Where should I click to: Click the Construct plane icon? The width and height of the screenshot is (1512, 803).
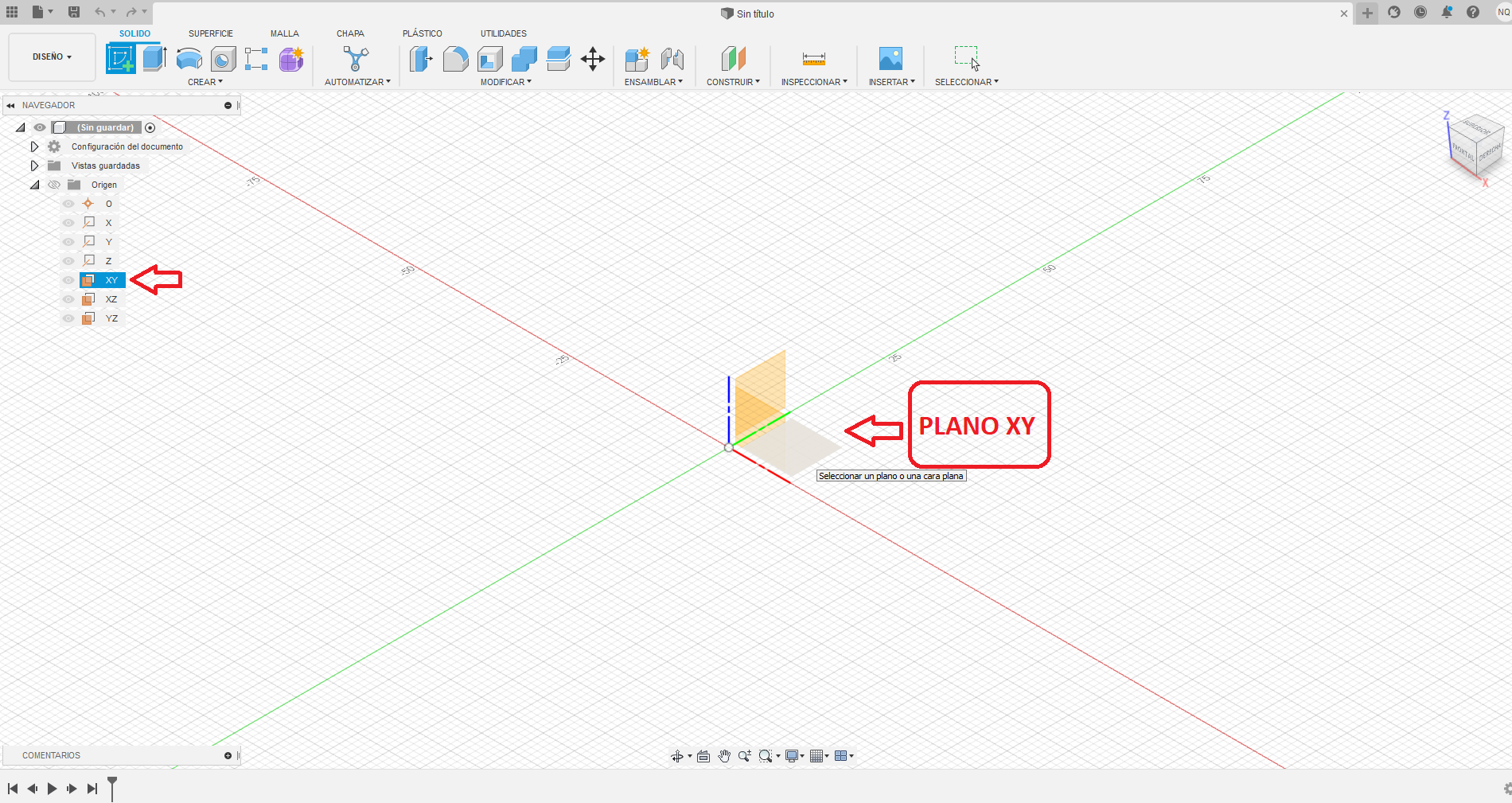coord(734,59)
